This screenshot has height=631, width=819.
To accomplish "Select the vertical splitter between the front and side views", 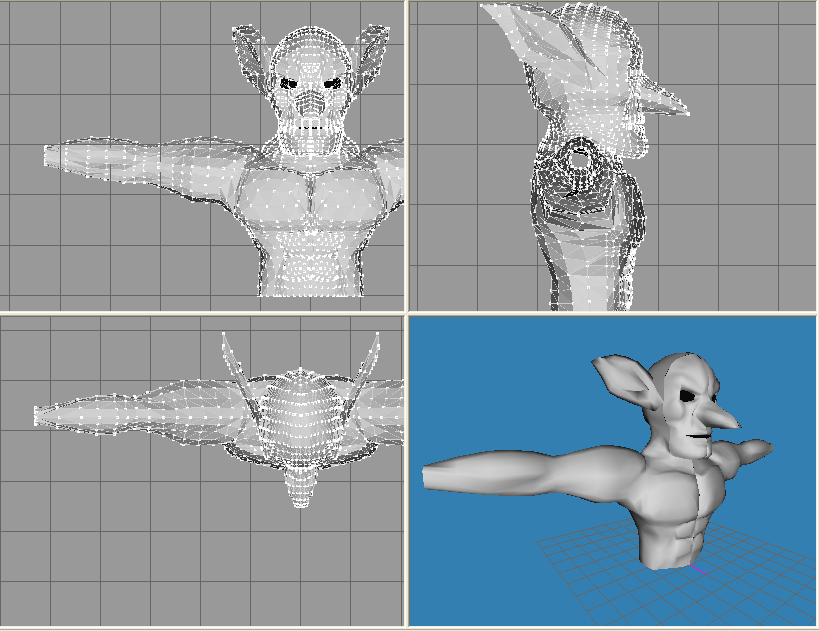I will 406,156.
